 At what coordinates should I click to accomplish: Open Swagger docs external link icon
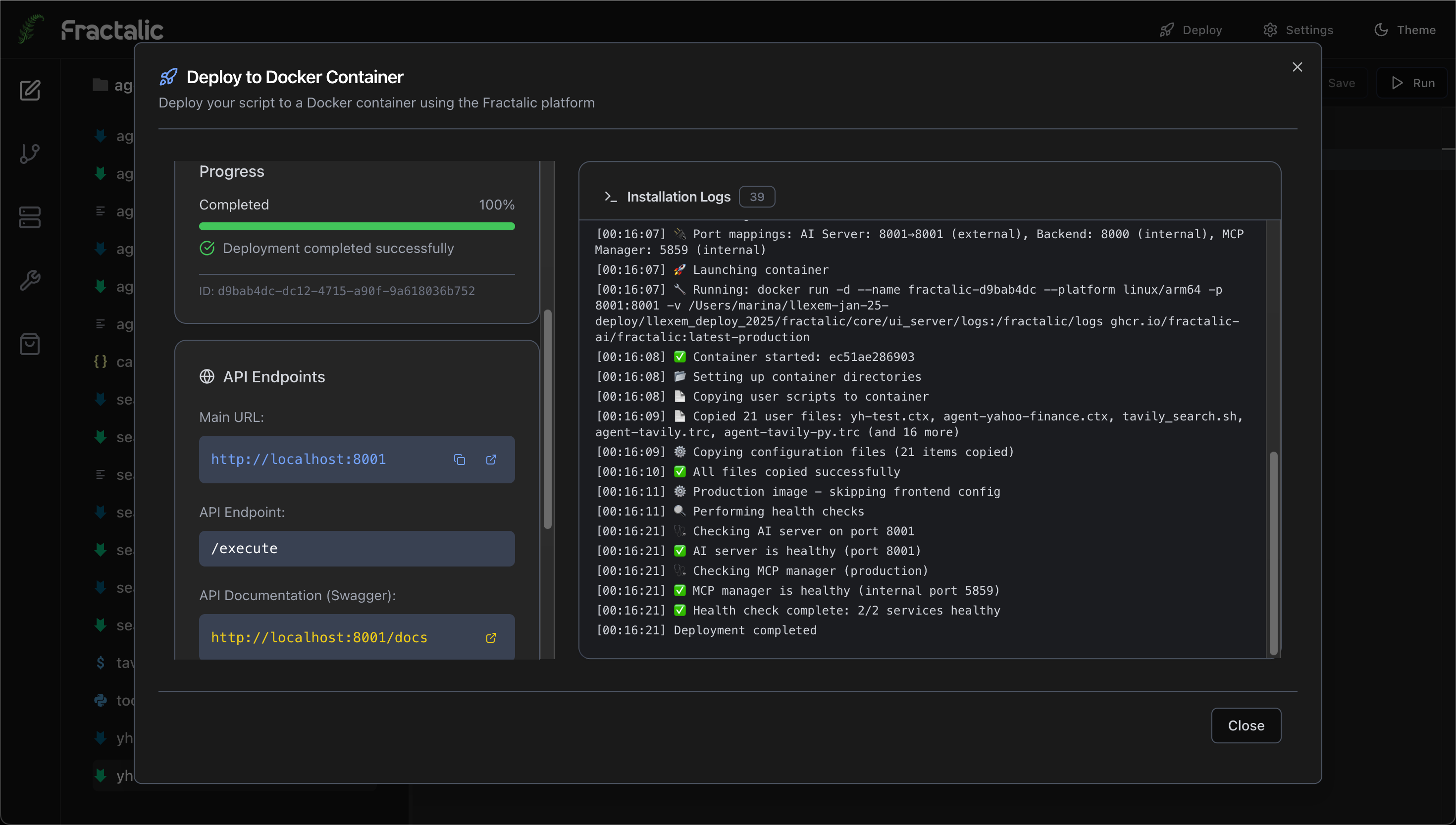(x=491, y=638)
